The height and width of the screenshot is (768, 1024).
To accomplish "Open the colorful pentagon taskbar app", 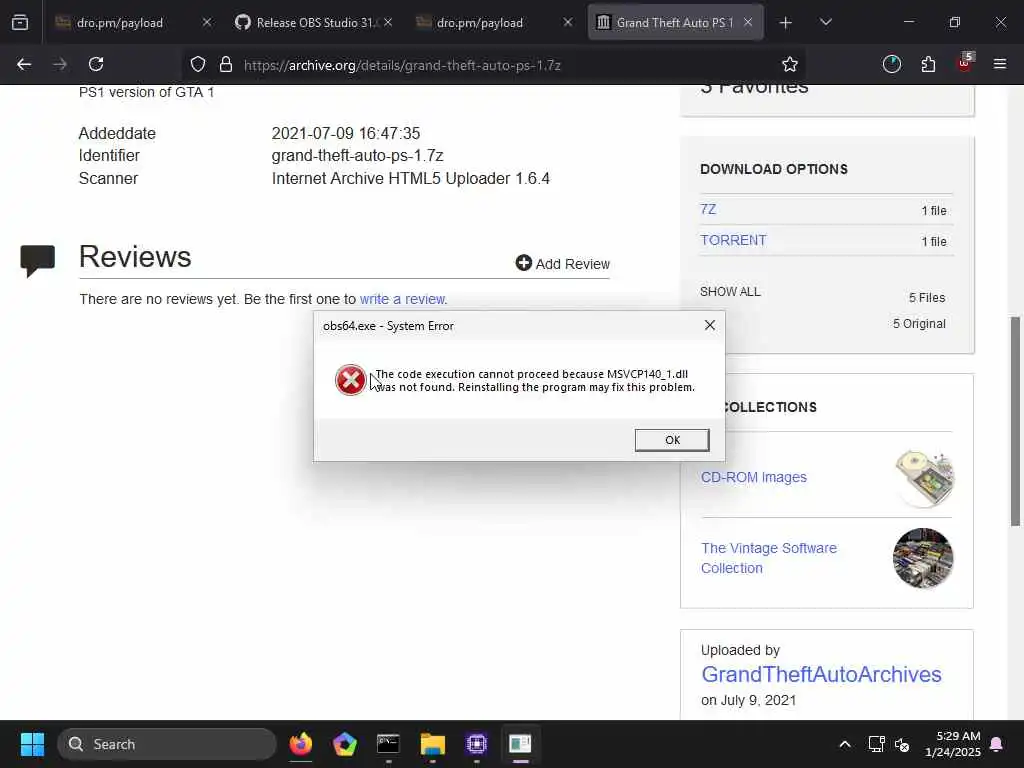I will tap(345, 744).
